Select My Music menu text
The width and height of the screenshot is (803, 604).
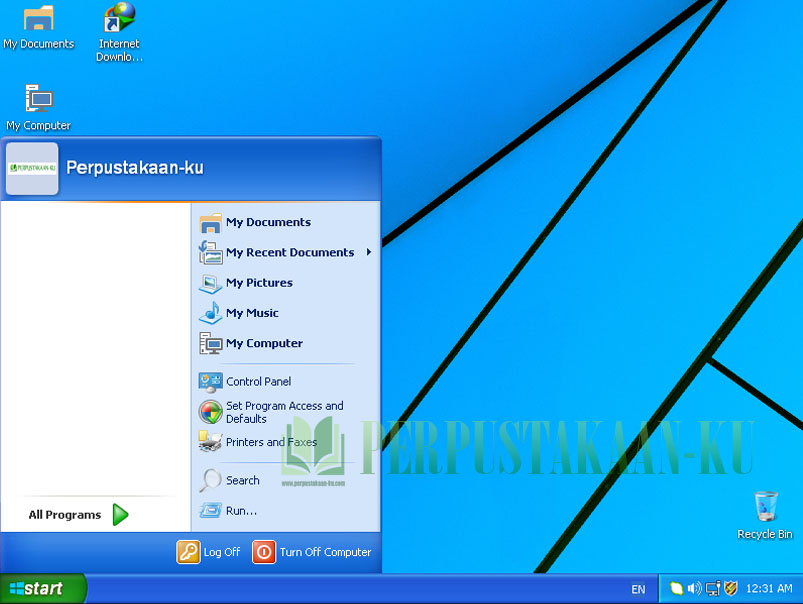pos(252,313)
